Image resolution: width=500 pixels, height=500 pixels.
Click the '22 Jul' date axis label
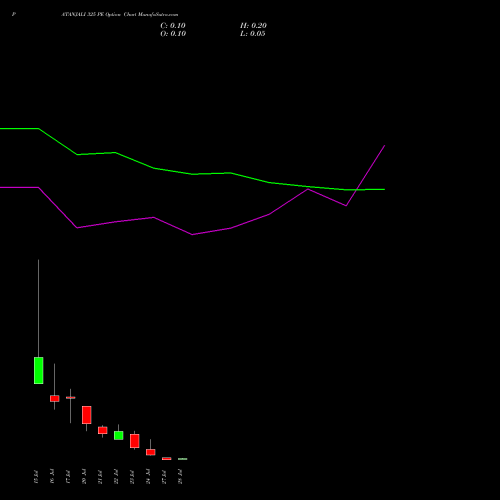[116, 477]
